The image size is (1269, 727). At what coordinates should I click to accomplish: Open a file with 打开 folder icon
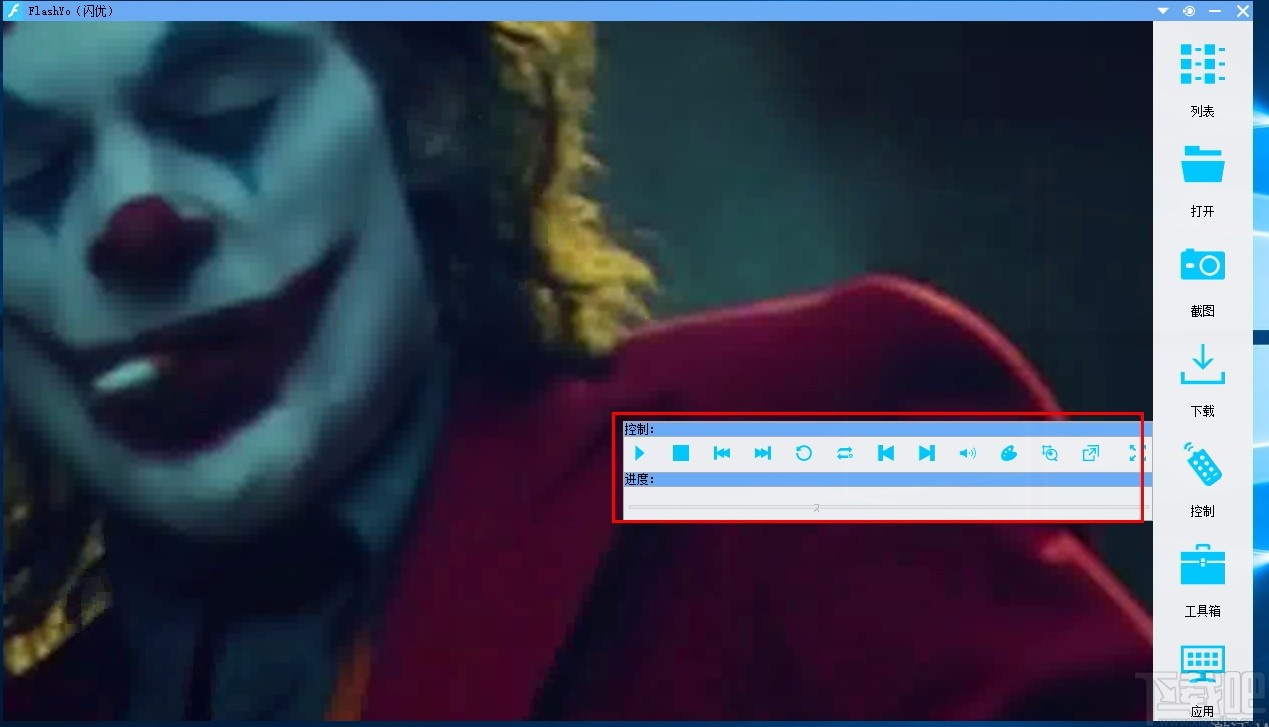pos(1202,181)
